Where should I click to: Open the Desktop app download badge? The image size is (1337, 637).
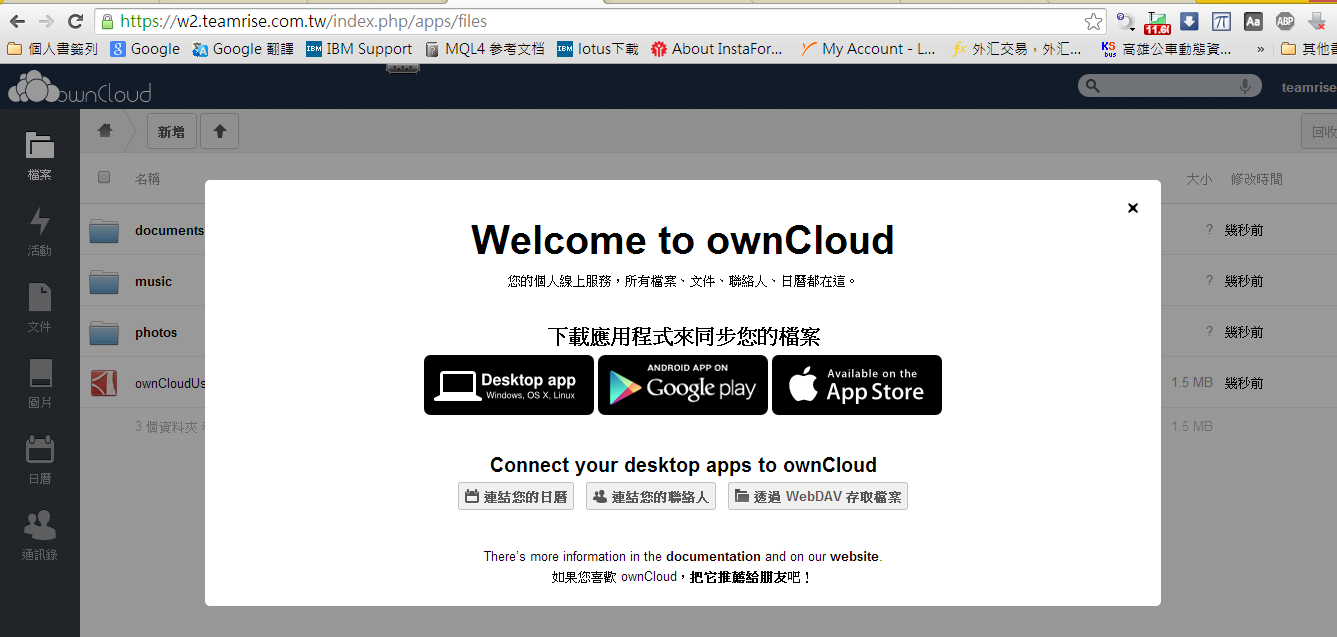[509, 385]
